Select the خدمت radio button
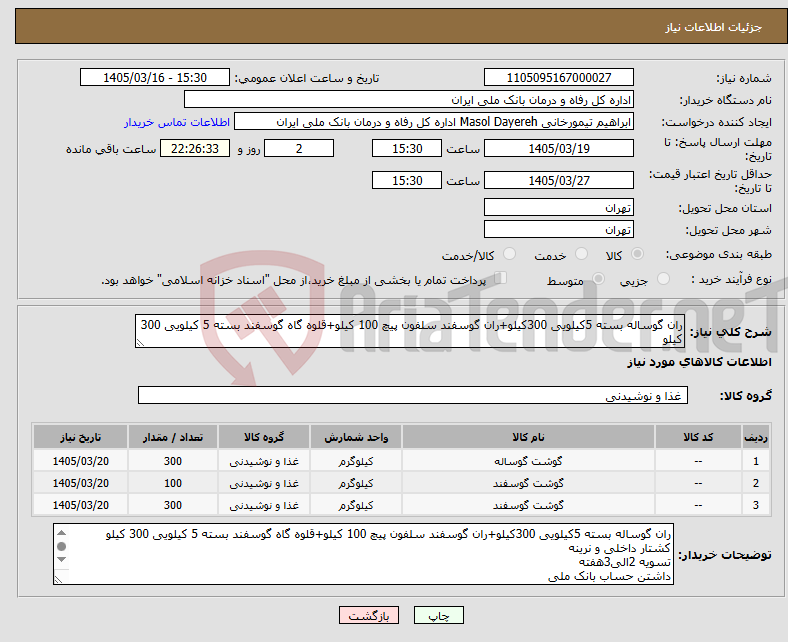 (x=581, y=254)
